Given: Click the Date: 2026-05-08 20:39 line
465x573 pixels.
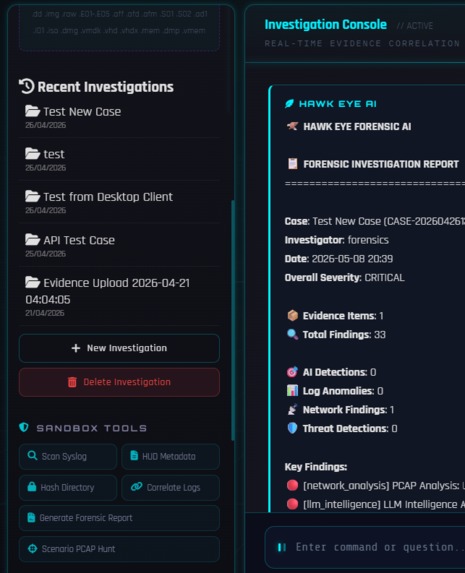Looking at the screenshot, I should coord(339,259).
